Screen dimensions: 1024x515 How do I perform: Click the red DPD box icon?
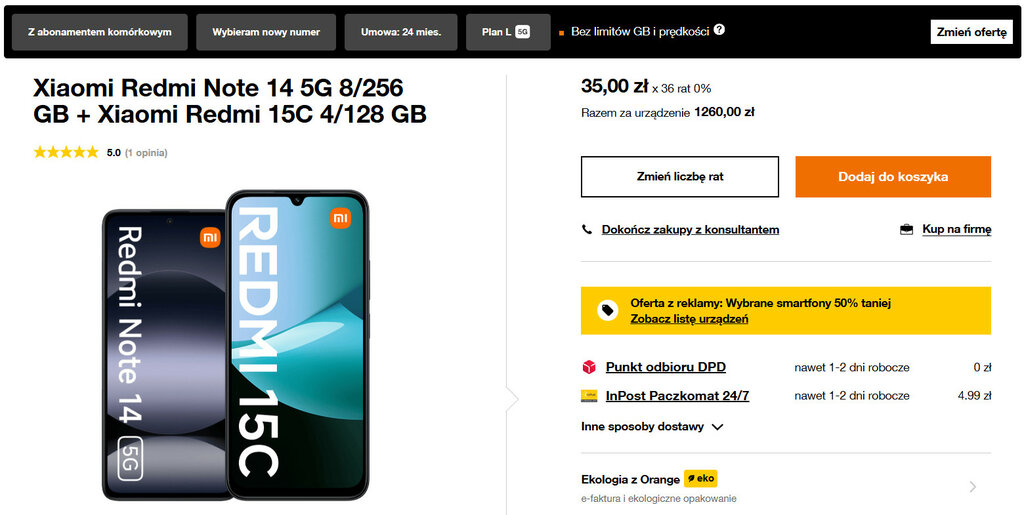589,367
